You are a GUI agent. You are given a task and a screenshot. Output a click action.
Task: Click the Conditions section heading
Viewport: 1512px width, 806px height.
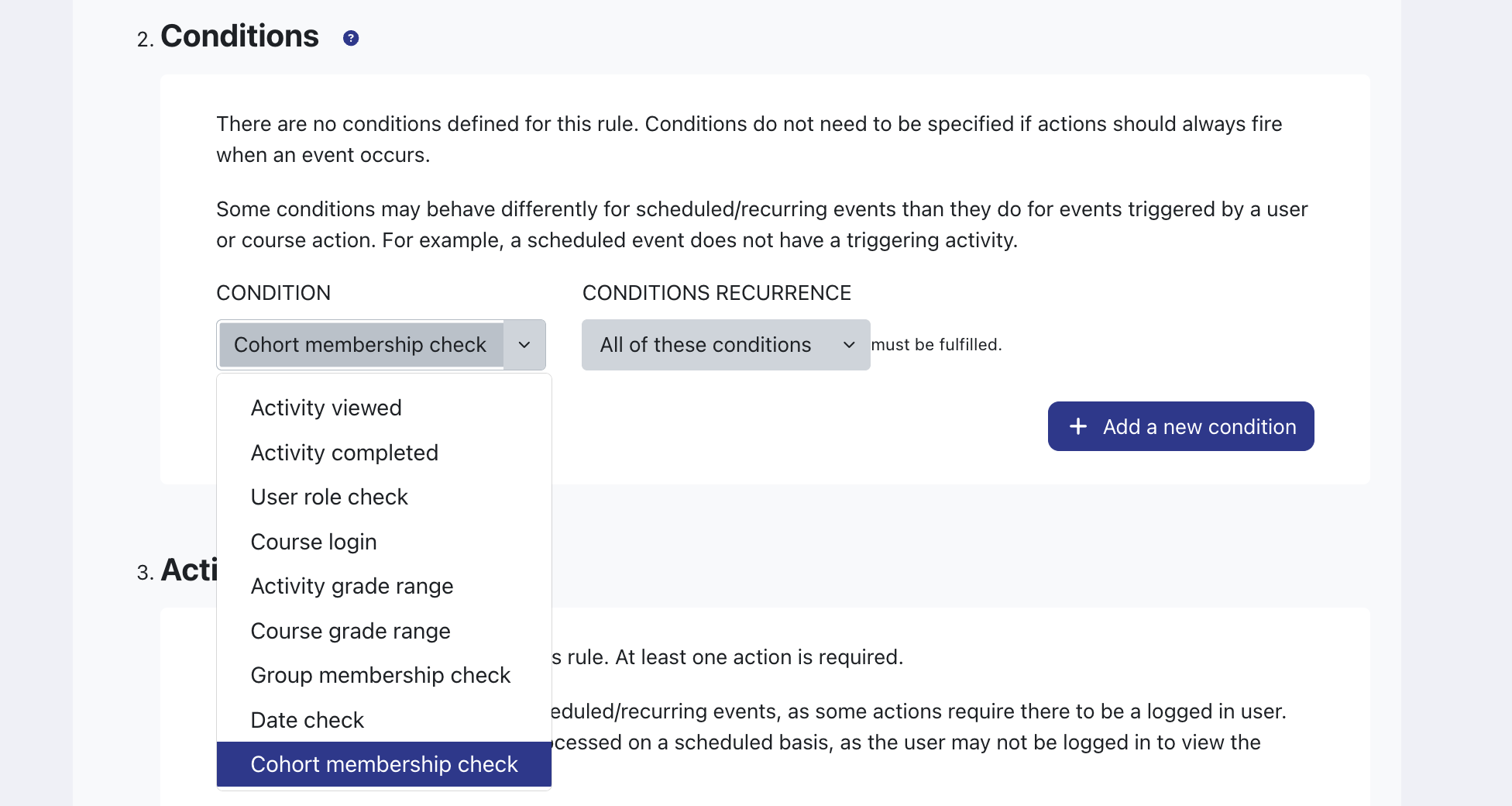point(239,36)
